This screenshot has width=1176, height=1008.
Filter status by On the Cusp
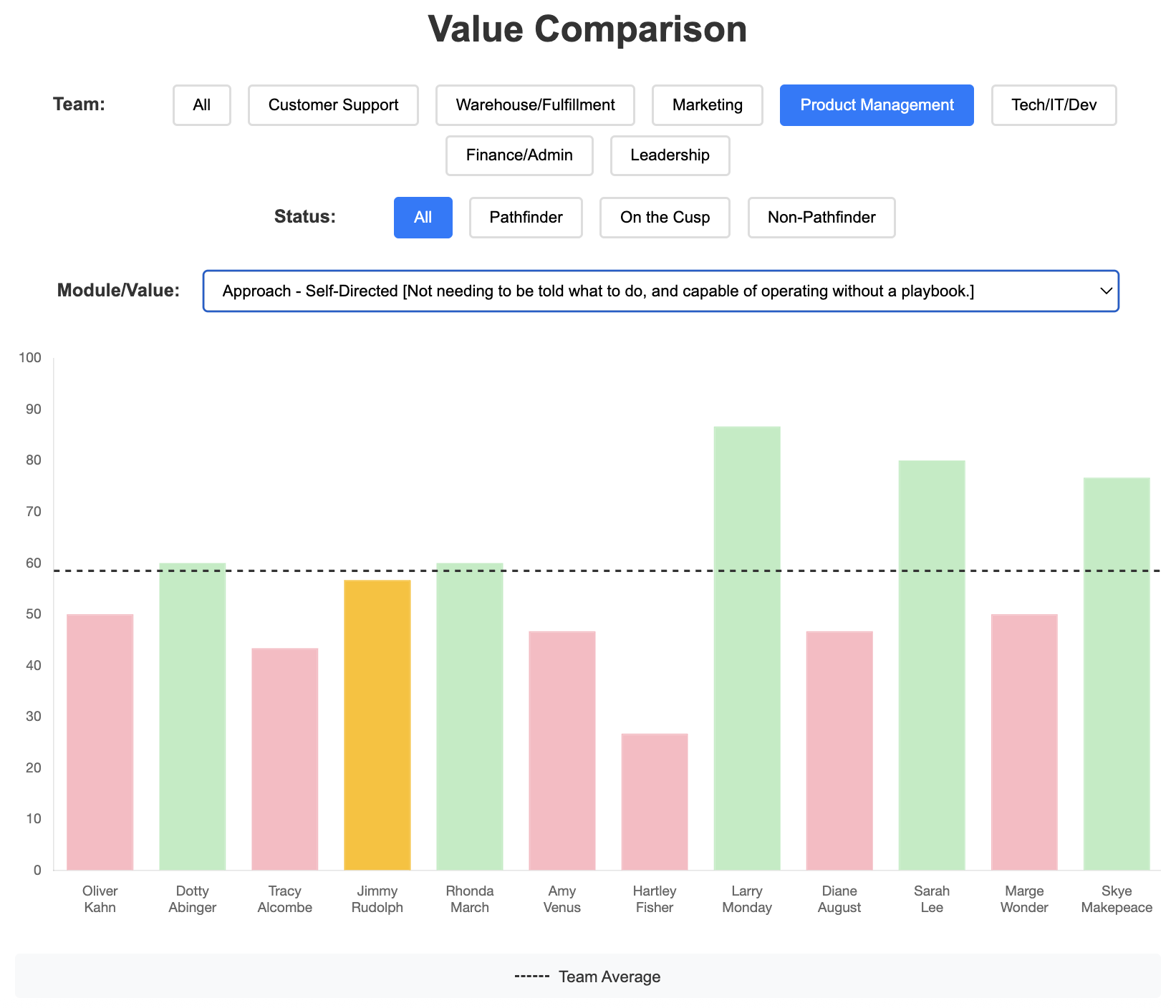665,218
